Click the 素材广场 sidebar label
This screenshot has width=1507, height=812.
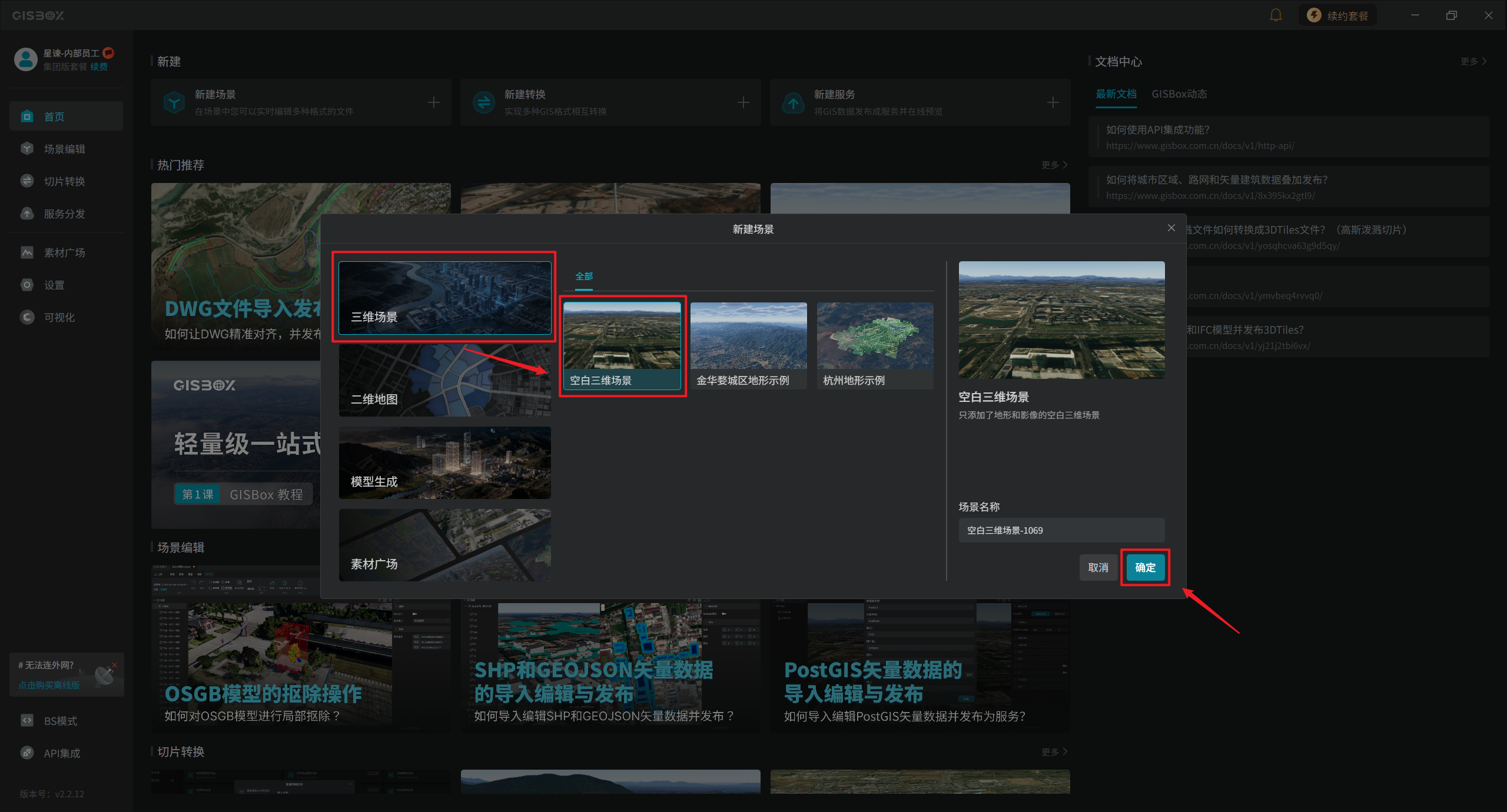coord(65,252)
